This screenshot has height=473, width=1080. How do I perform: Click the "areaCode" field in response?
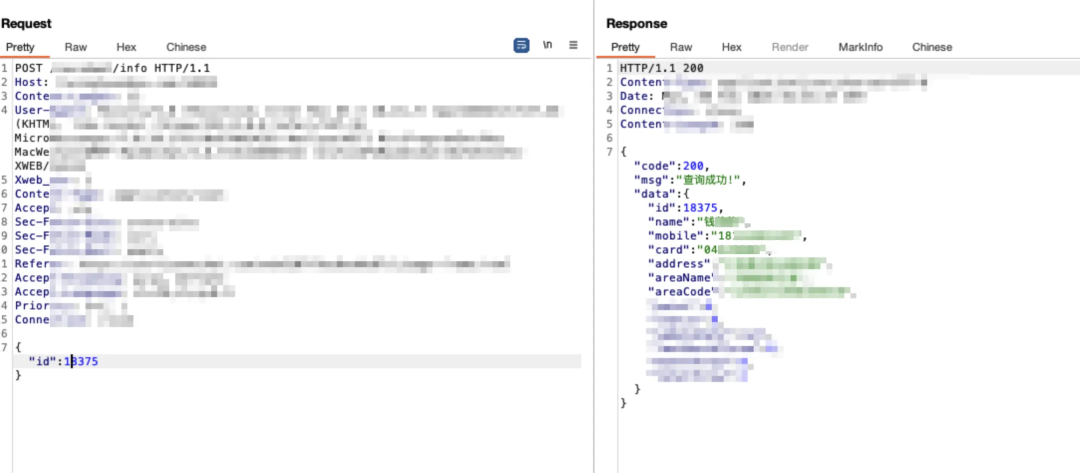click(751, 291)
